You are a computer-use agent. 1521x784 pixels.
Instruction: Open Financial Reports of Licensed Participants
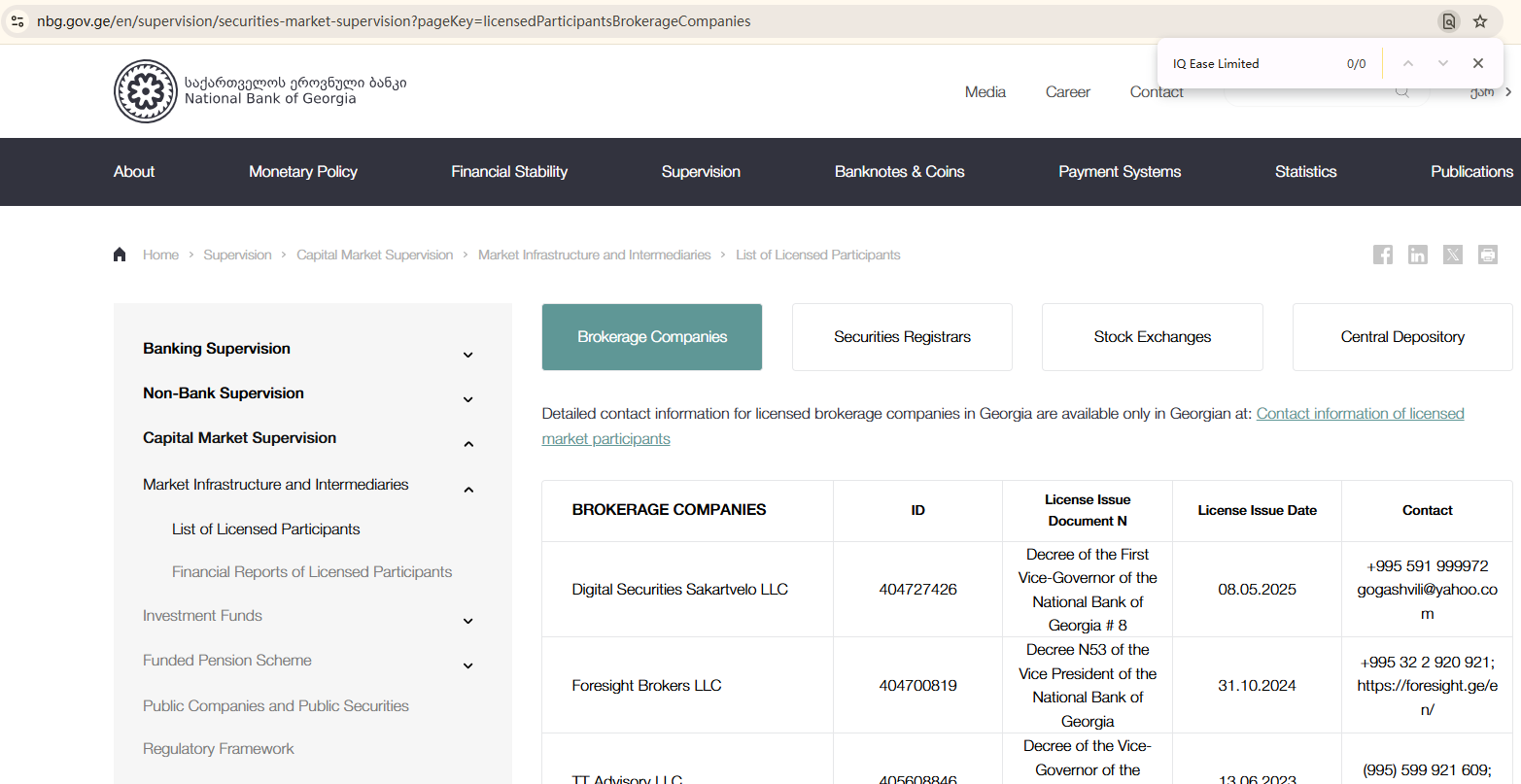(x=312, y=572)
